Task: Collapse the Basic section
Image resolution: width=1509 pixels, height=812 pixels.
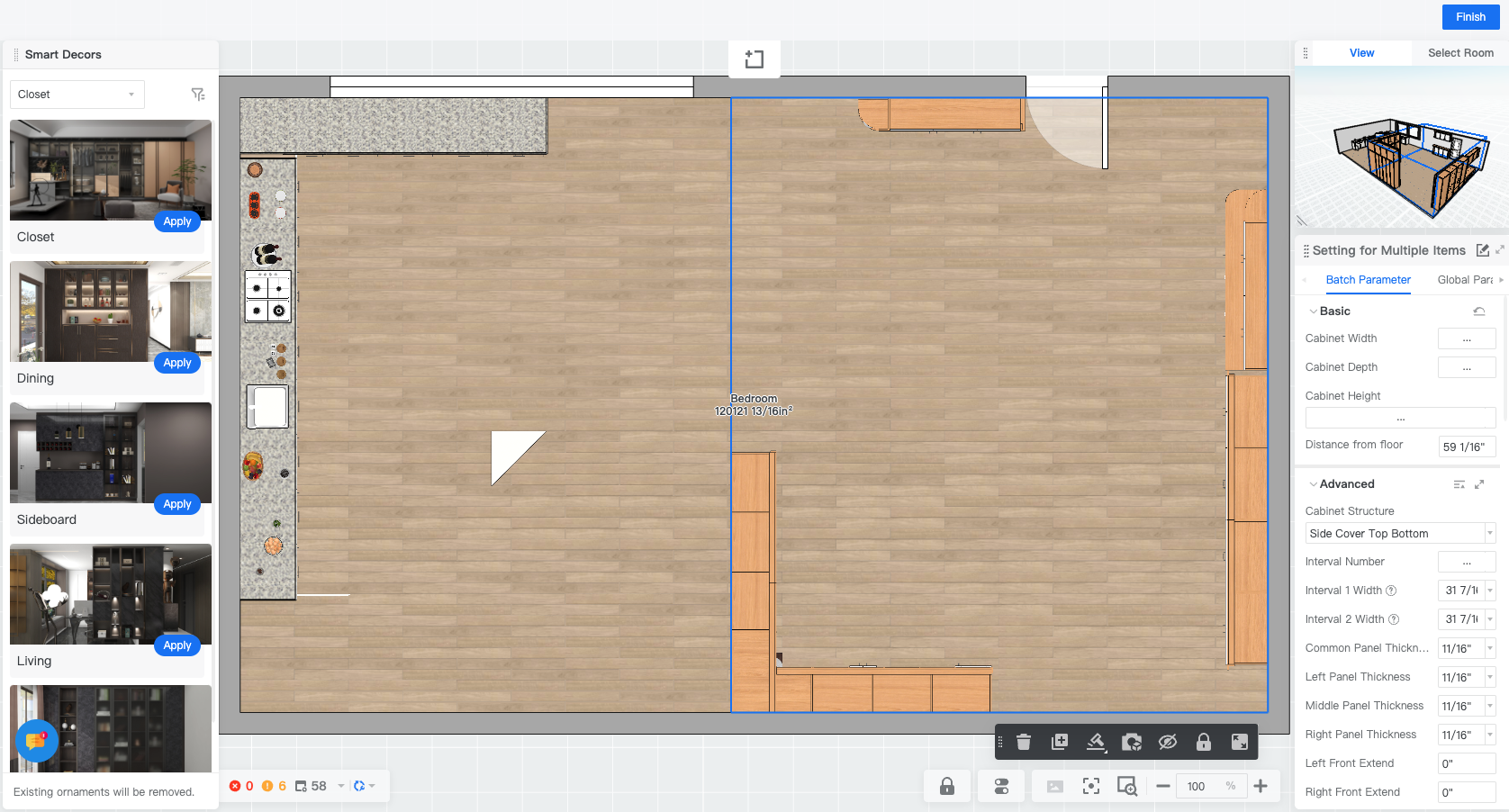Action: [1314, 311]
